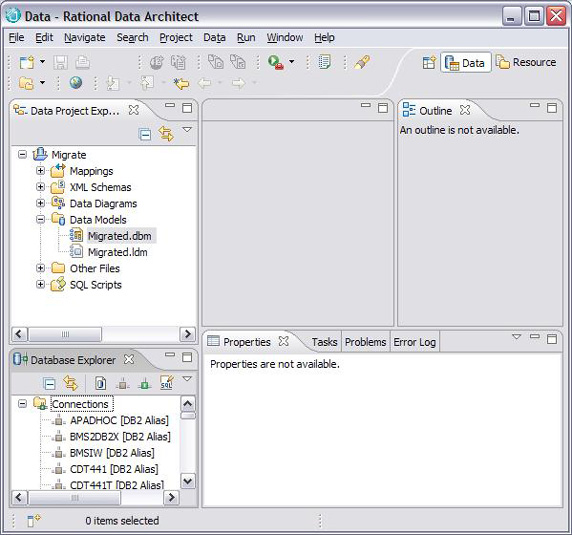Click the Forward navigation arrow icon

tap(239, 83)
